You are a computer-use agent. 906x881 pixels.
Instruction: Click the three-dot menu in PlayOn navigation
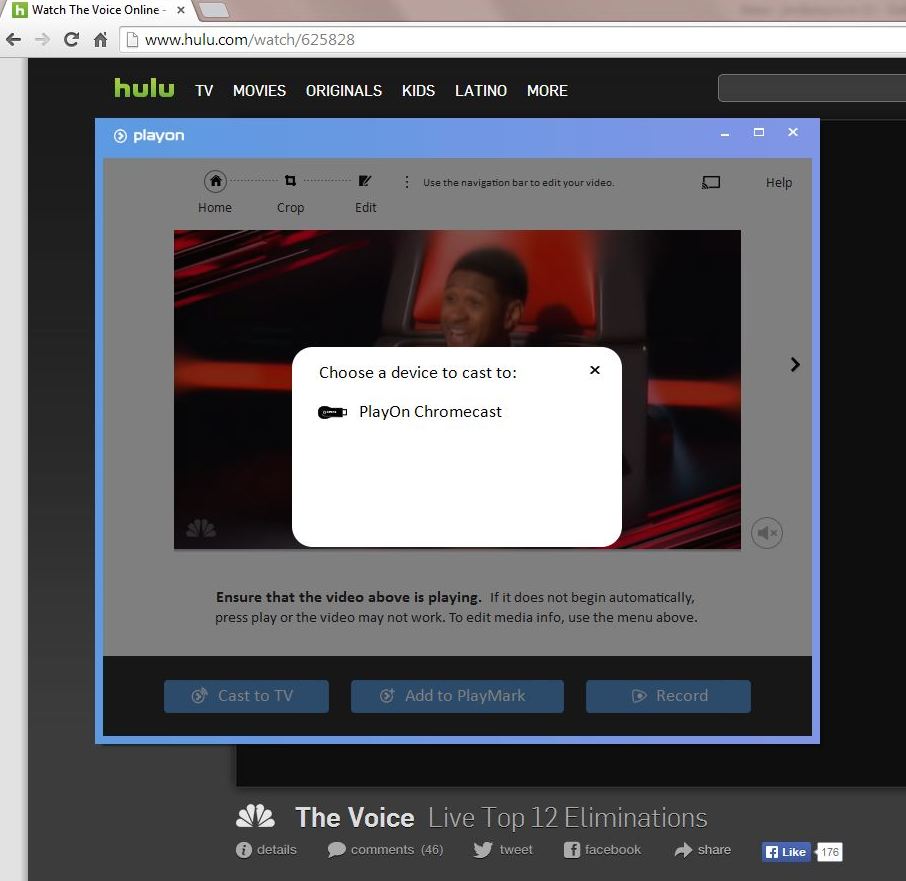(407, 183)
